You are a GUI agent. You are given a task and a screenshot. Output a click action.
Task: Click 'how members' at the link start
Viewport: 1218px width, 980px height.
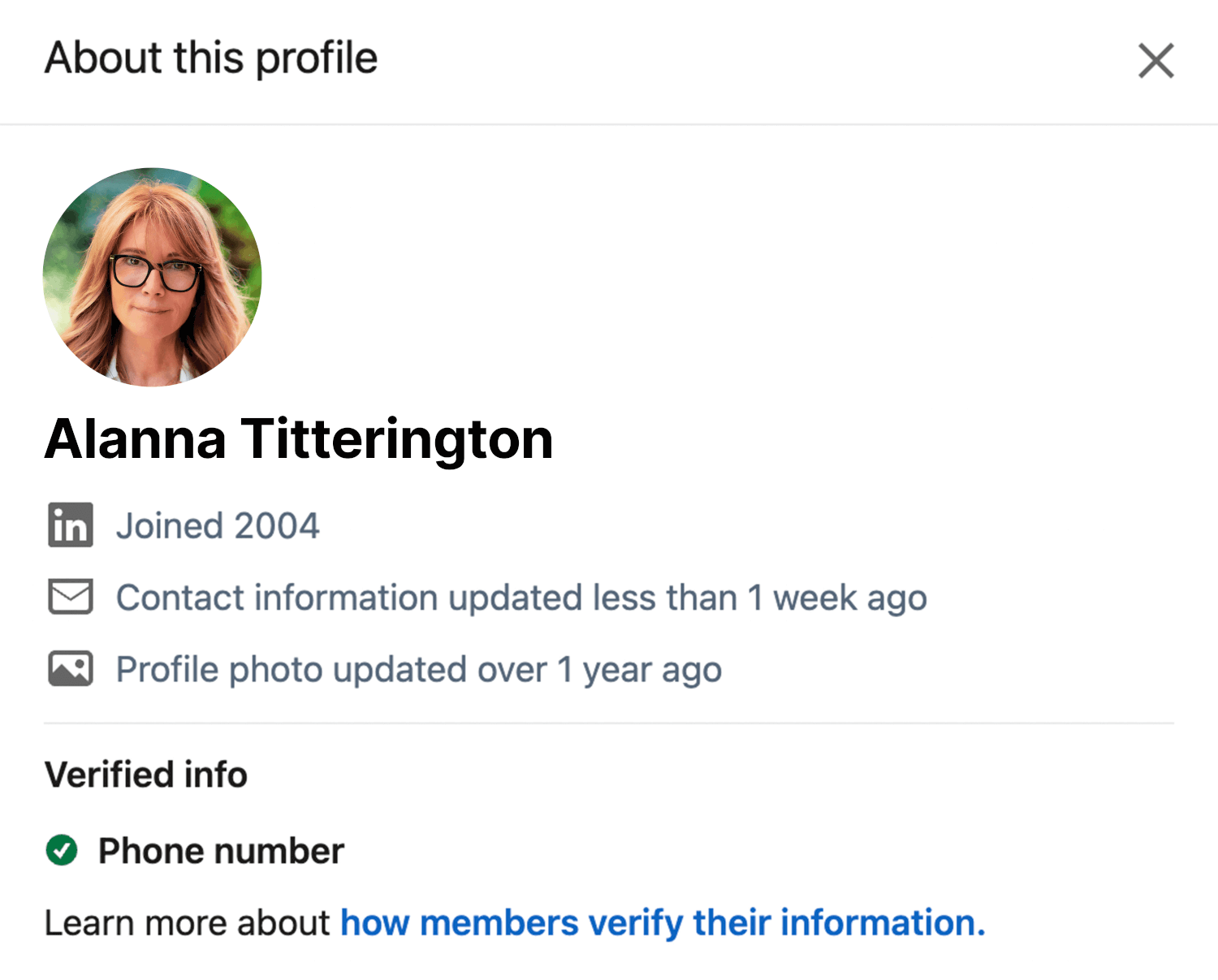point(460,922)
